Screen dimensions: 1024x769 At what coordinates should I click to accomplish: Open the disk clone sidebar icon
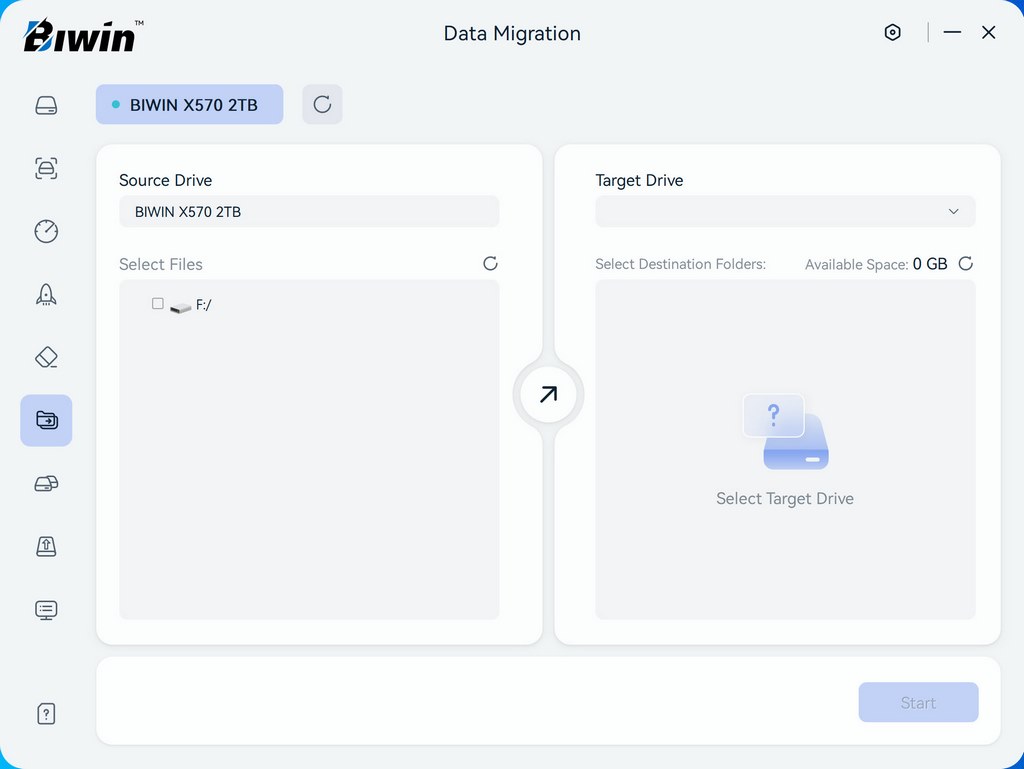click(x=46, y=483)
